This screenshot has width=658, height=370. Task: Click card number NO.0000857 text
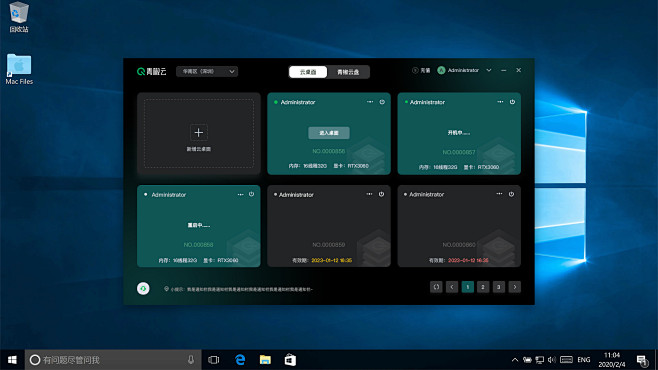click(x=459, y=152)
